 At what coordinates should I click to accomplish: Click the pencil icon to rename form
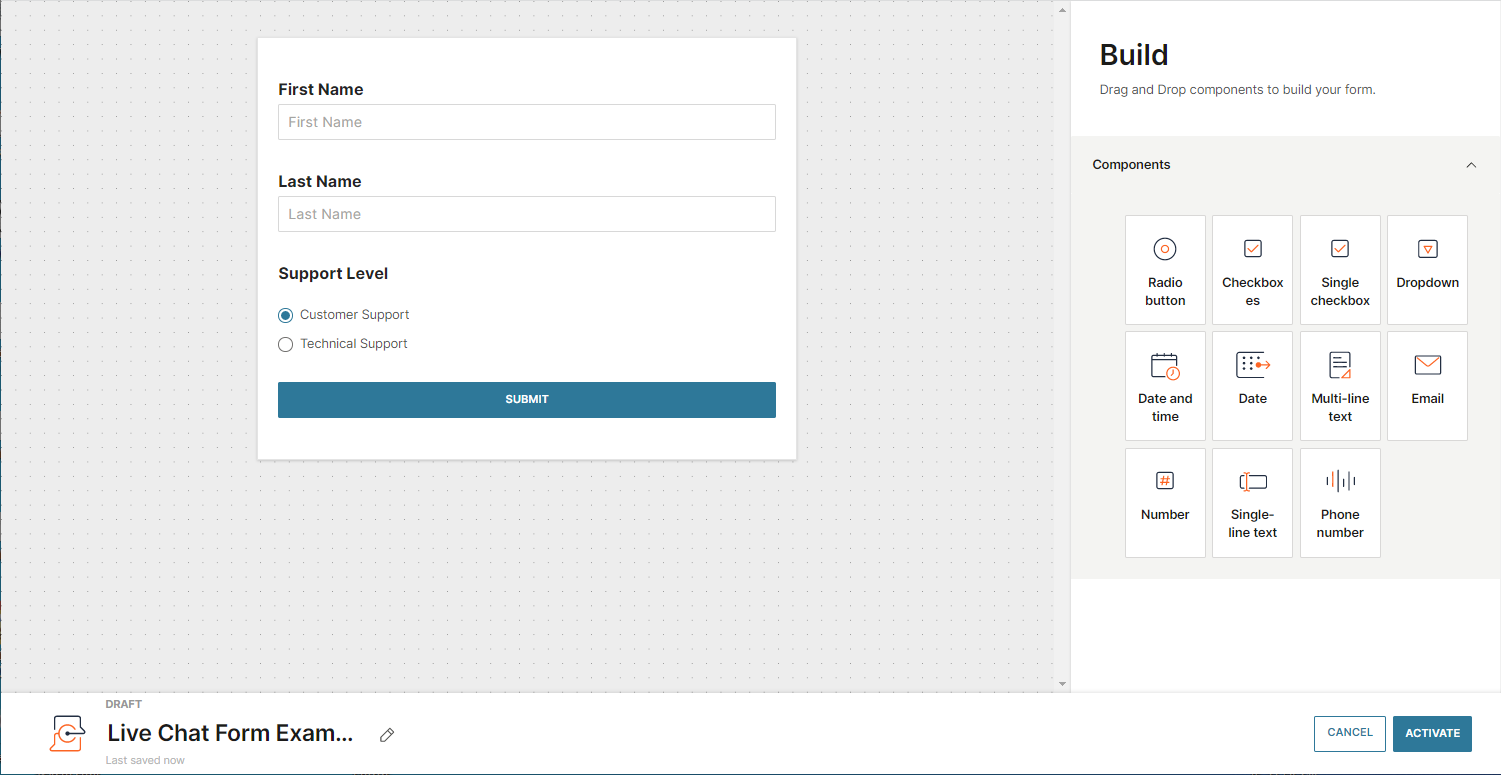387,735
